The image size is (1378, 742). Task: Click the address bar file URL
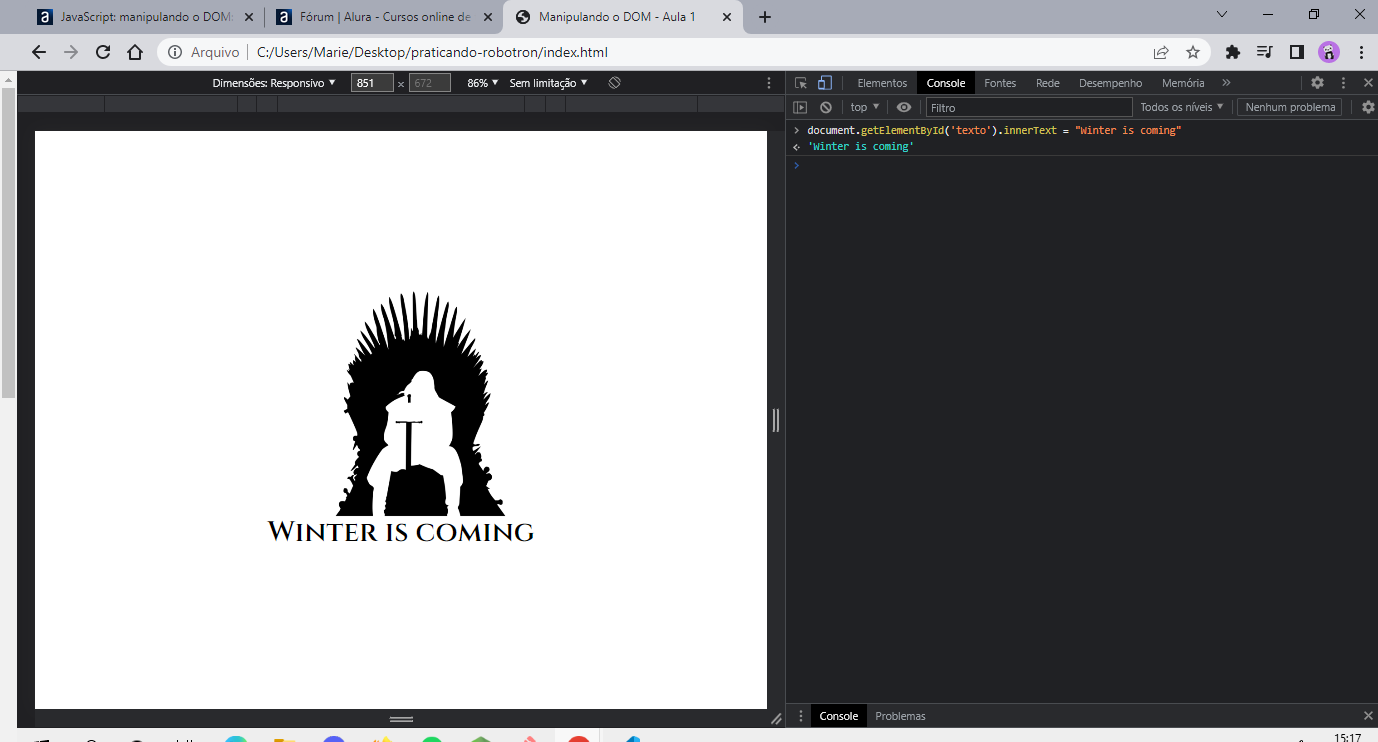coord(432,52)
